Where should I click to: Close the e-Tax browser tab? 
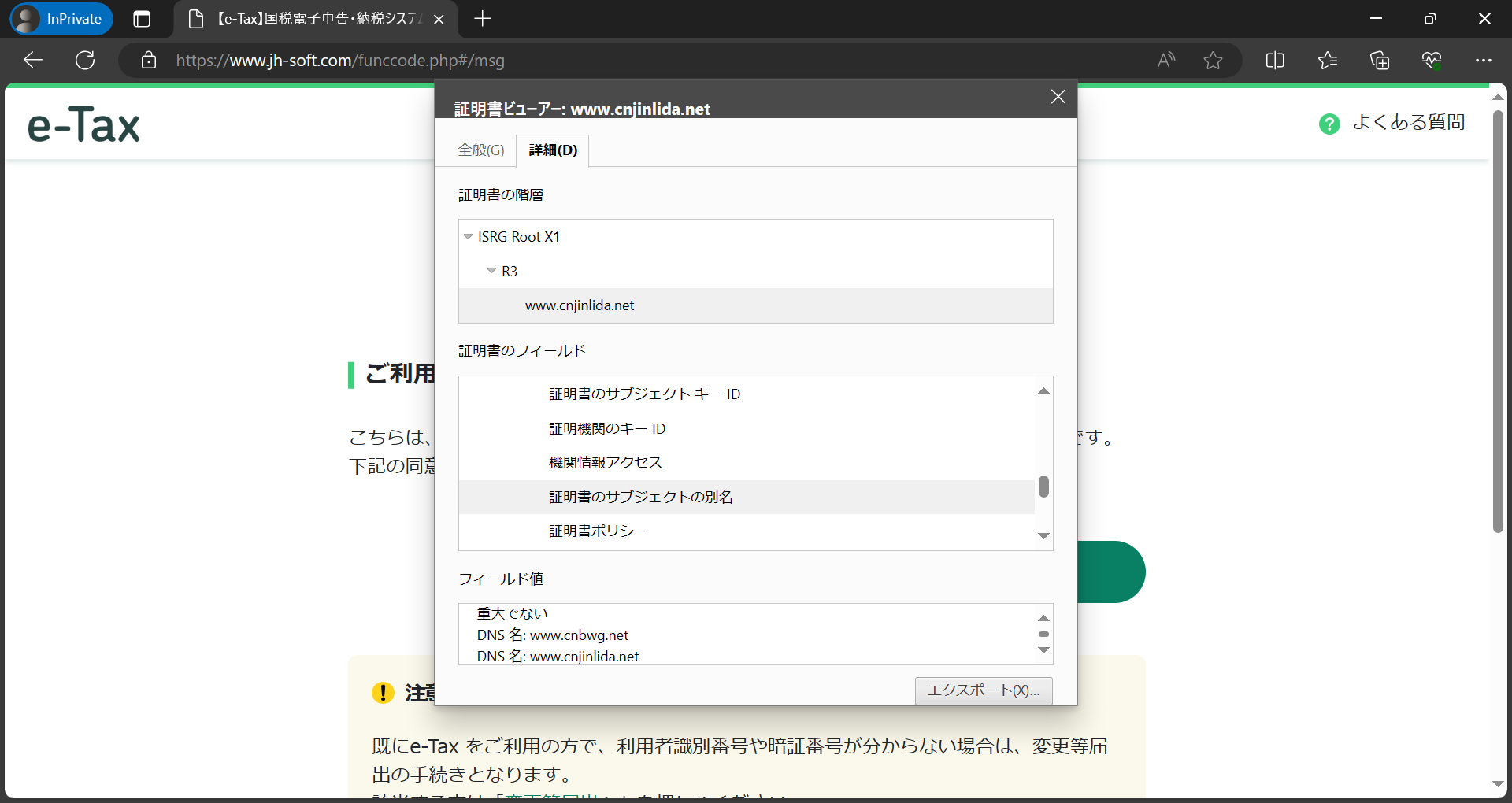439,19
